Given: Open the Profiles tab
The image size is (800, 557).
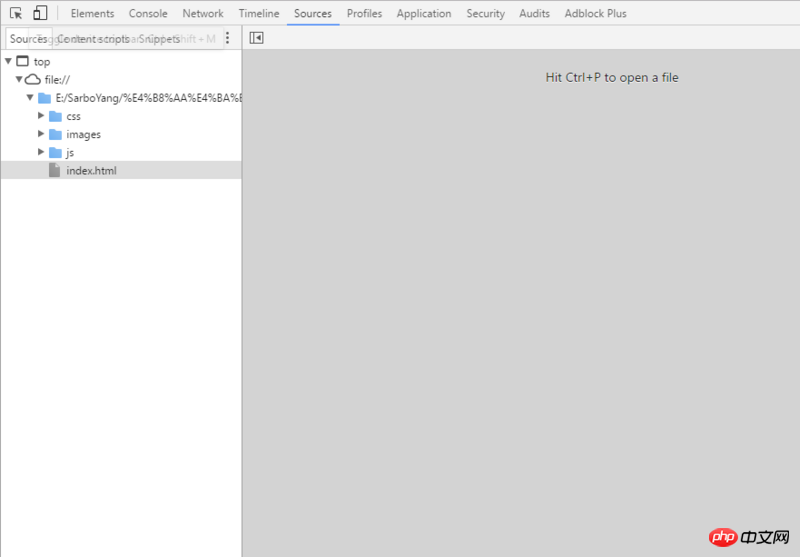Looking at the screenshot, I should [x=364, y=13].
